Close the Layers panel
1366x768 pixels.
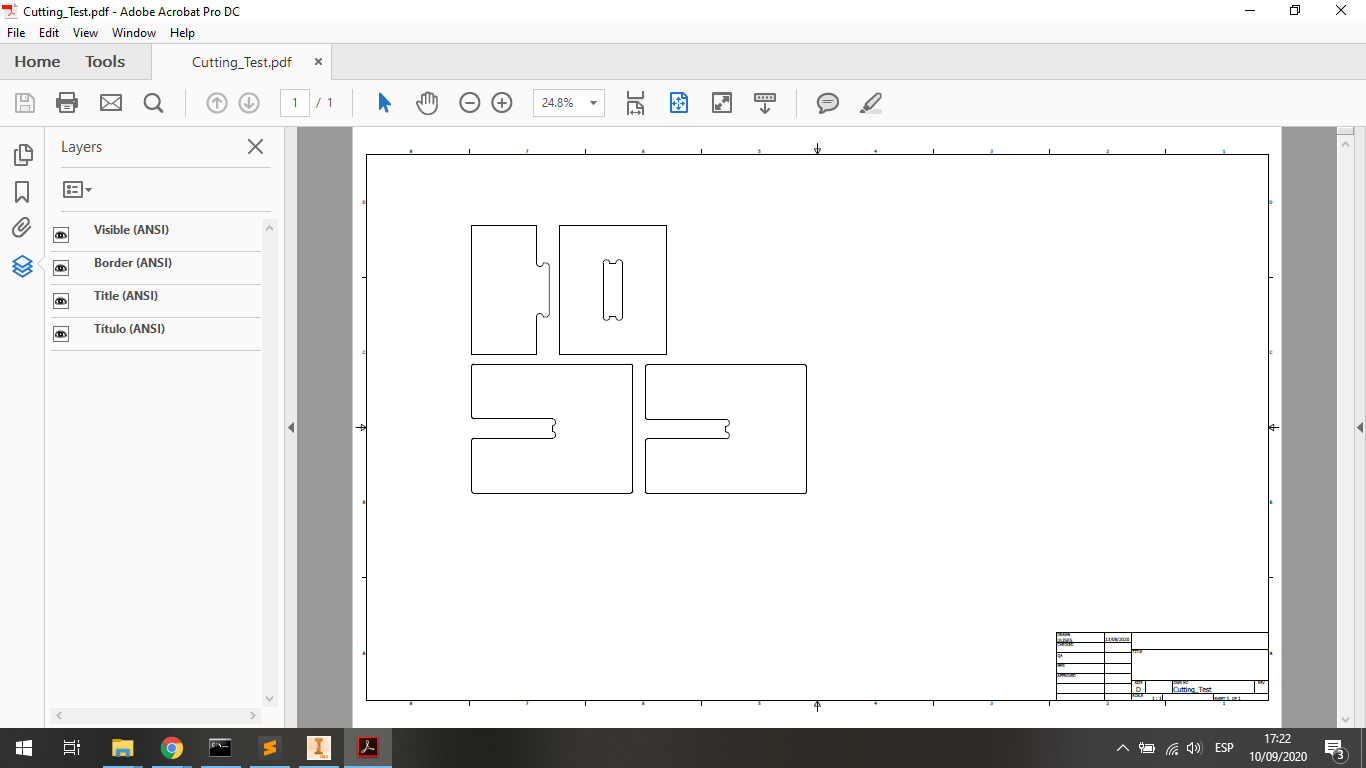pos(255,147)
